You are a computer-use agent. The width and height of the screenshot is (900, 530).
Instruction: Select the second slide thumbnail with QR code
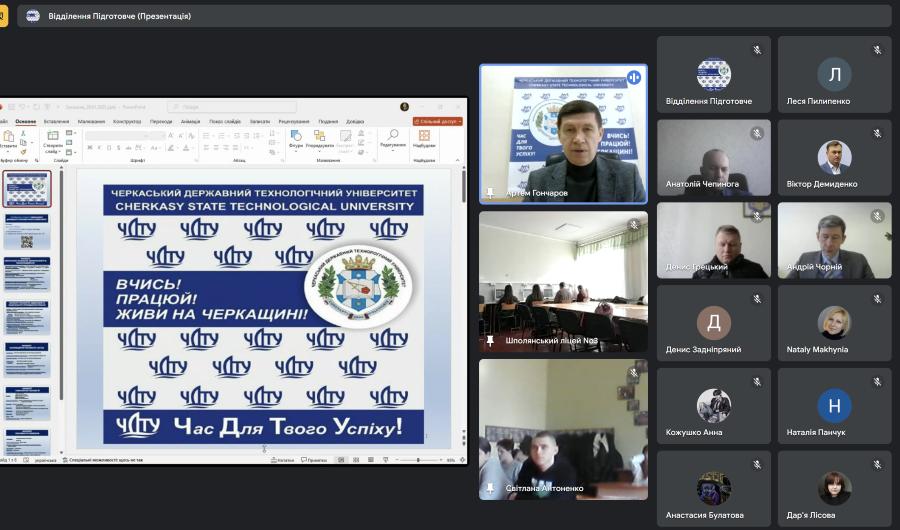point(27,232)
